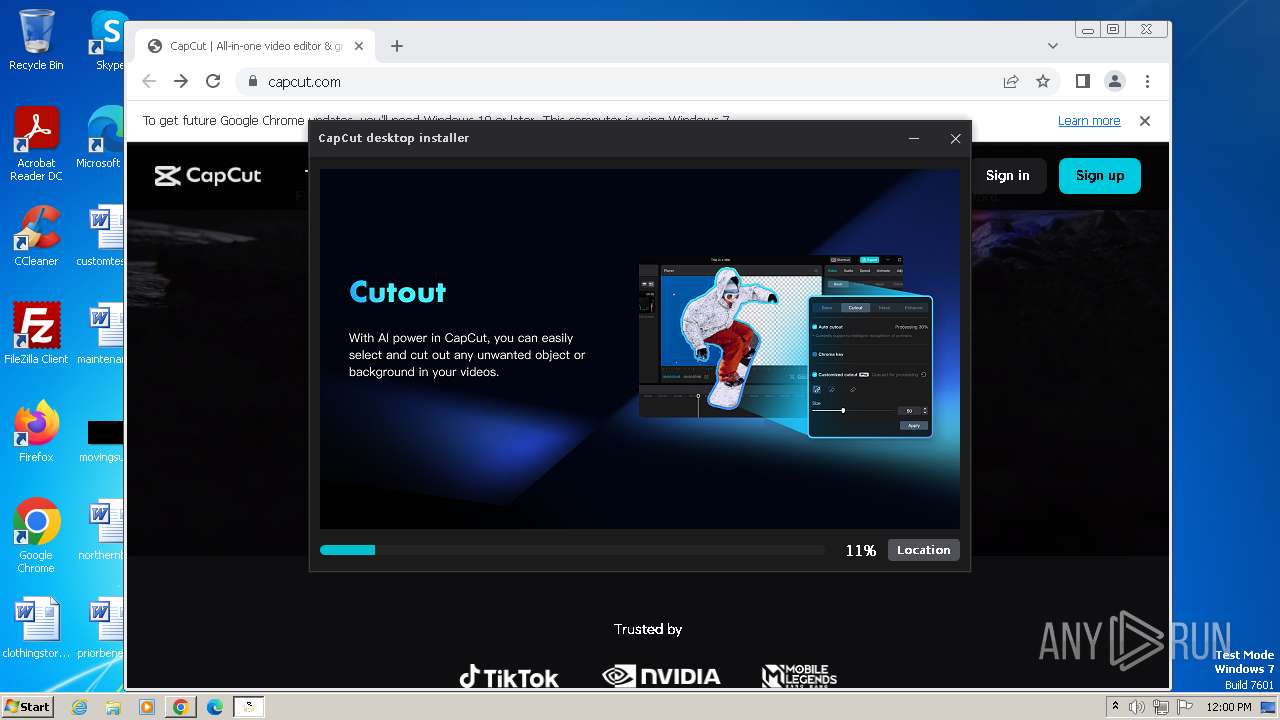Viewport: 1280px width, 720px height.
Task: Click the volume icon in system tray
Action: coord(1137,707)
